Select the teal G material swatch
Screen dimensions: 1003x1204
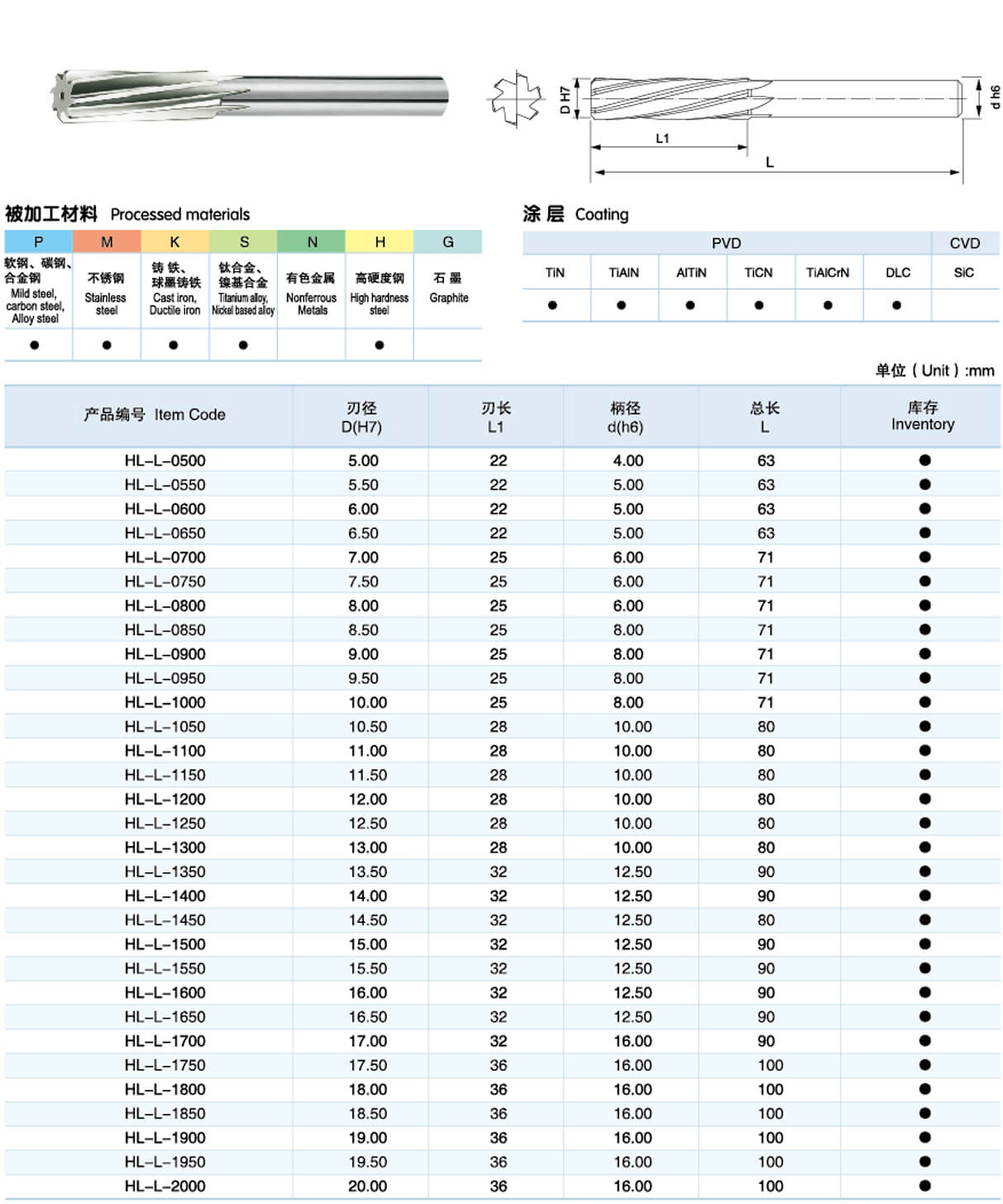pyautogui.click(x=447, y=241)
